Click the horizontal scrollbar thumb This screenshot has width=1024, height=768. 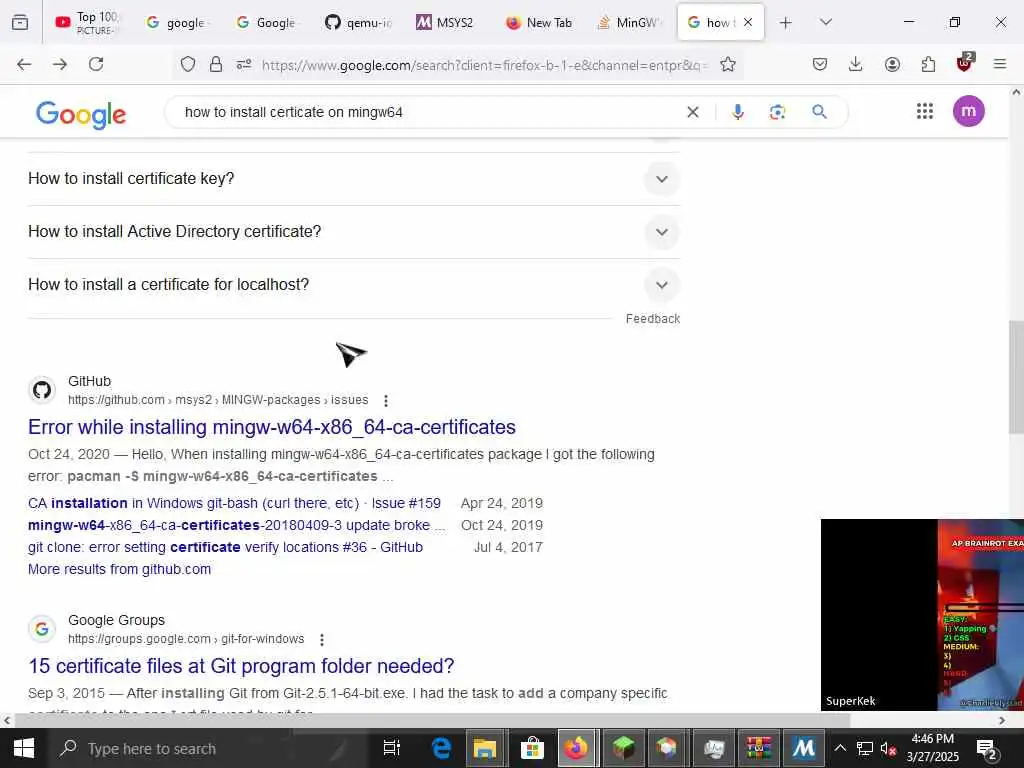click(432, 720)
